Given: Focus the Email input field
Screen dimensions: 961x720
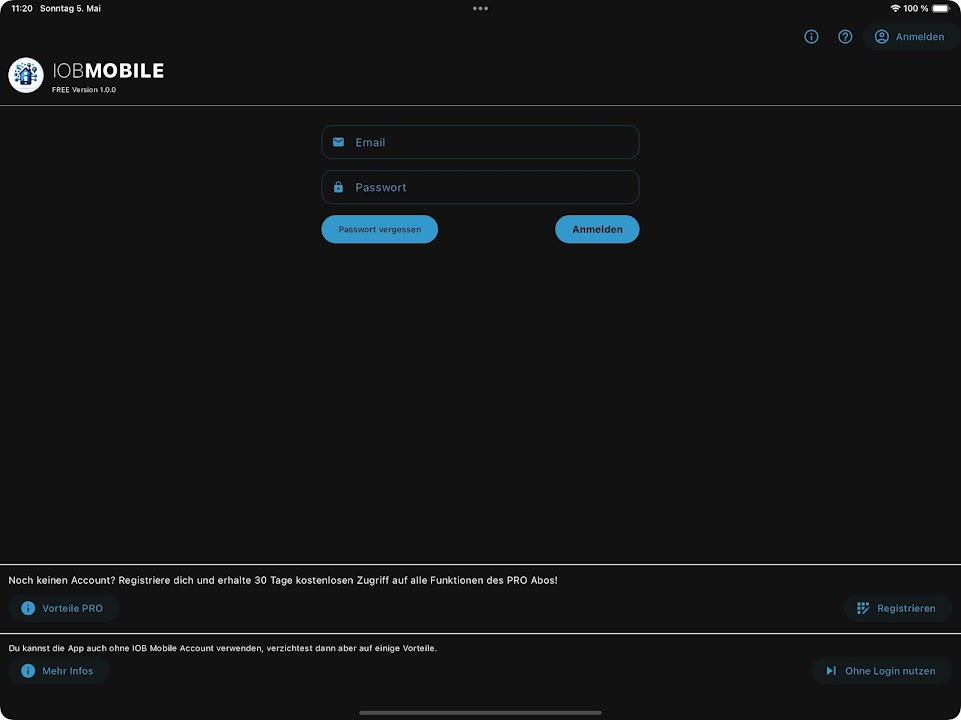Looking at the screenshot, I should 490,142.
